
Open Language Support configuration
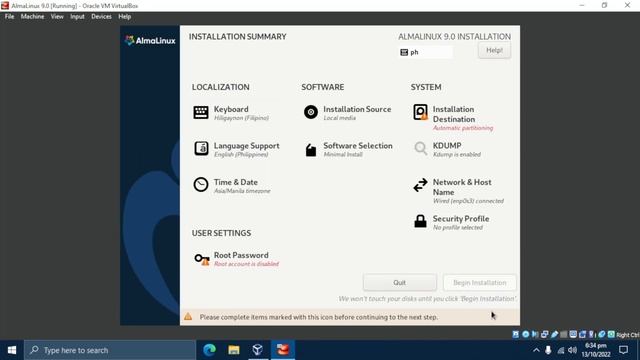(x=237, y=149)
